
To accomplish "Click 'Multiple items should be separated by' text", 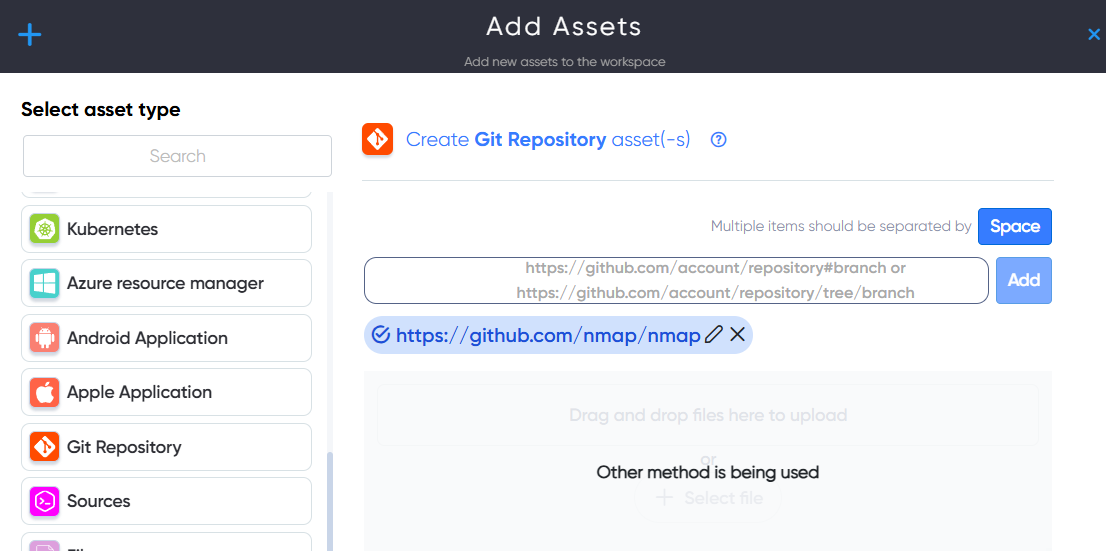I will pyautogui.click(x=841, y=226).
